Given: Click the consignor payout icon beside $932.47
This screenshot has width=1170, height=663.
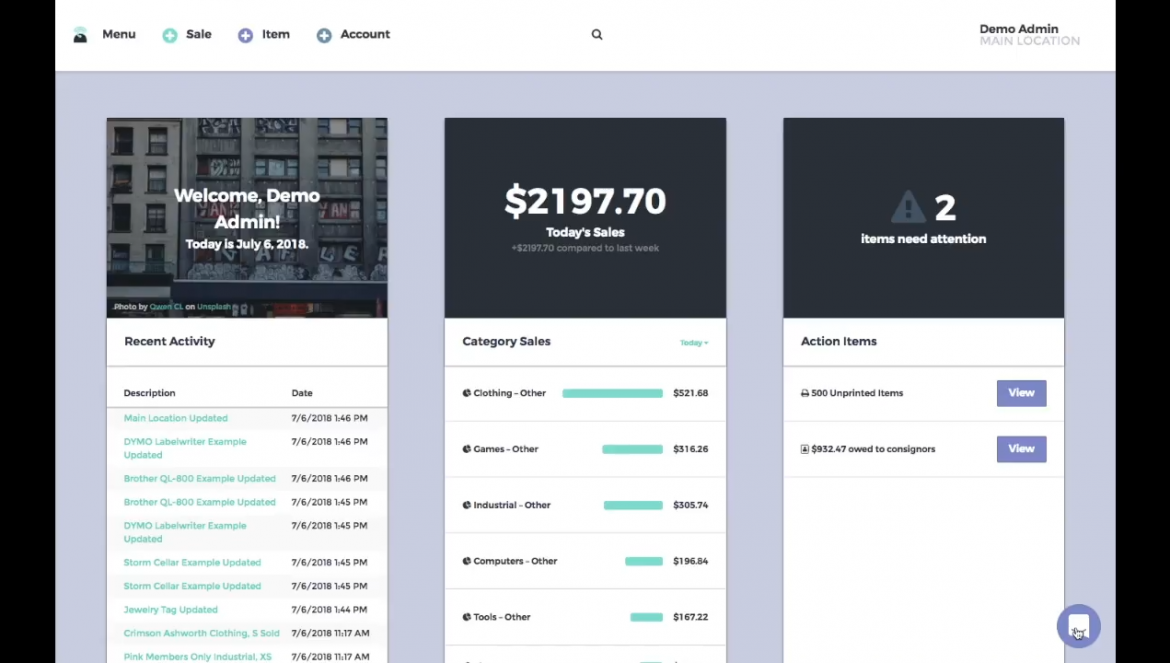Looking at the screenshot, I should click(x=804, y=449).
